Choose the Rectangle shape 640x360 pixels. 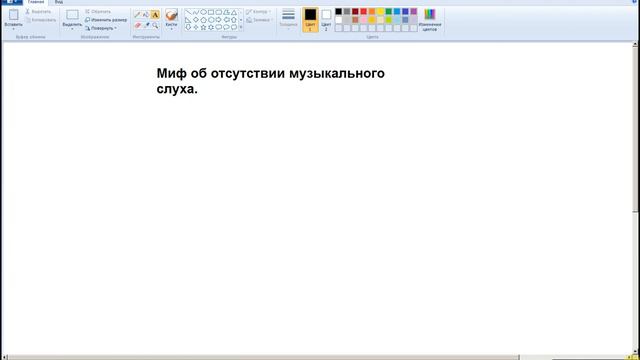click(211, 12)
